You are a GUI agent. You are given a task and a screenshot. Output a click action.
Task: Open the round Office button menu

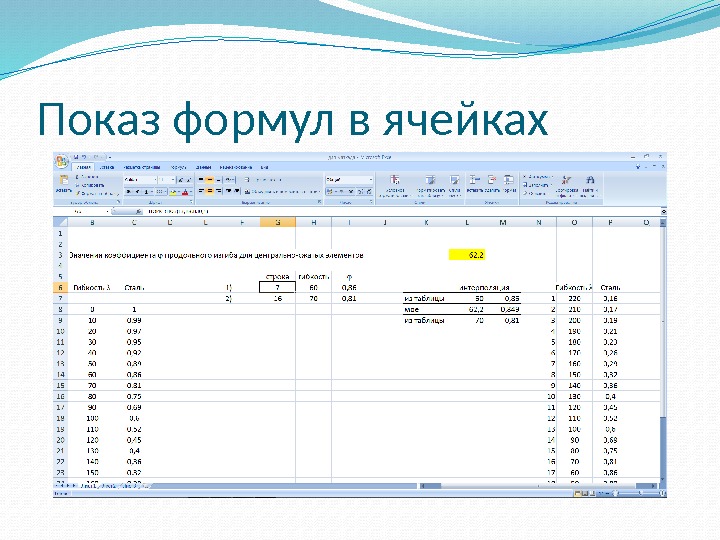(x=62, y=161)
